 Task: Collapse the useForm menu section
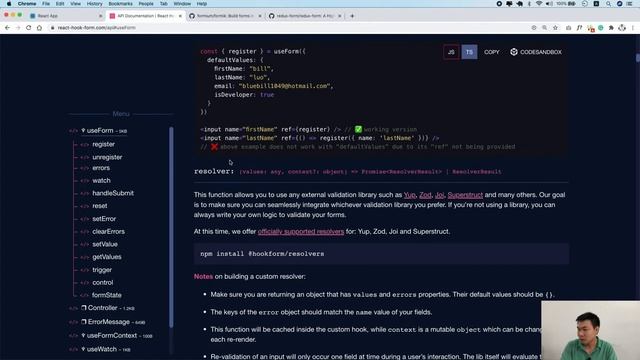pos(104,131)
